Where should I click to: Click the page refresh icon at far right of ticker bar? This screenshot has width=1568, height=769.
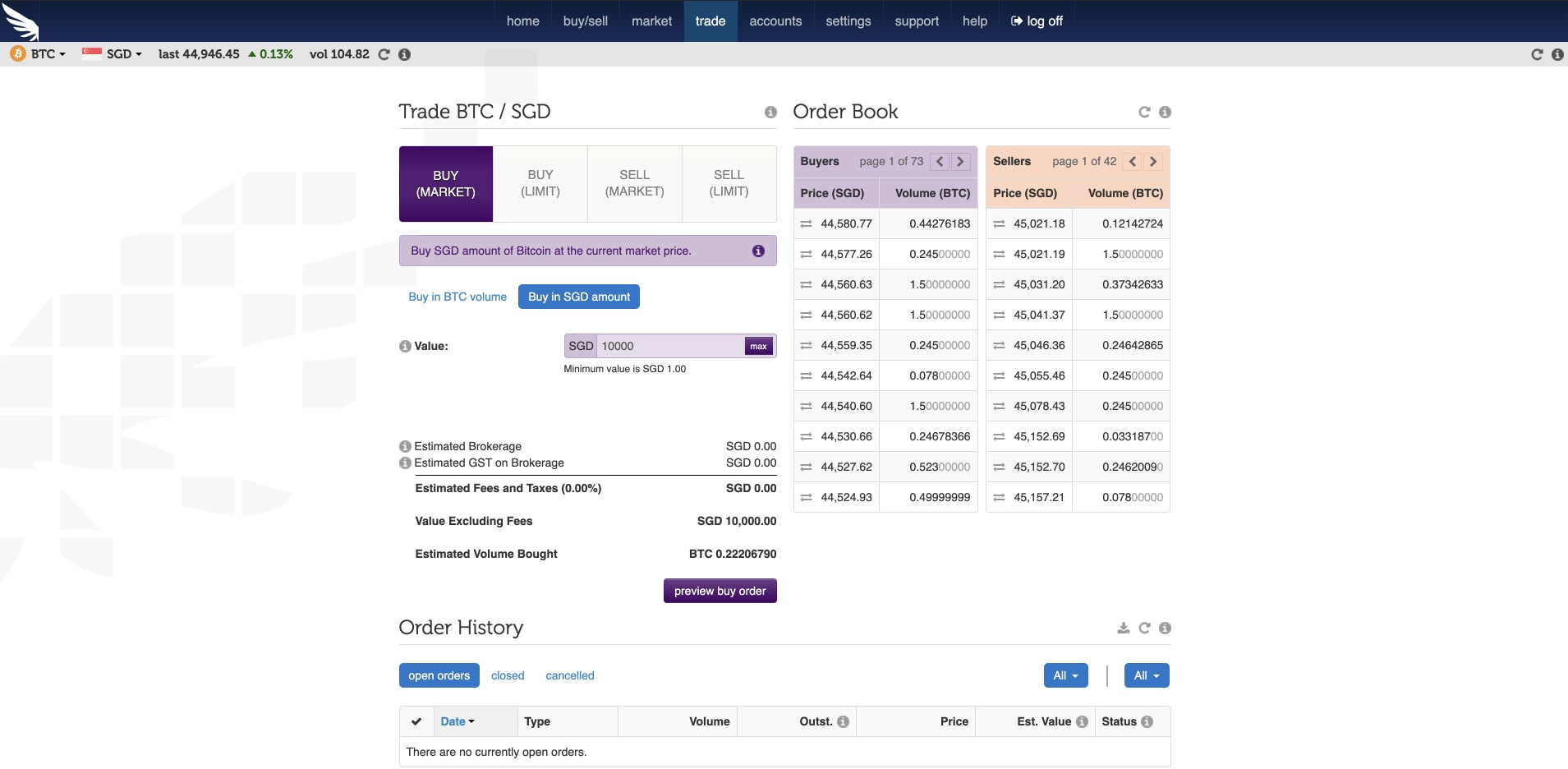(x=1537, y=54)
